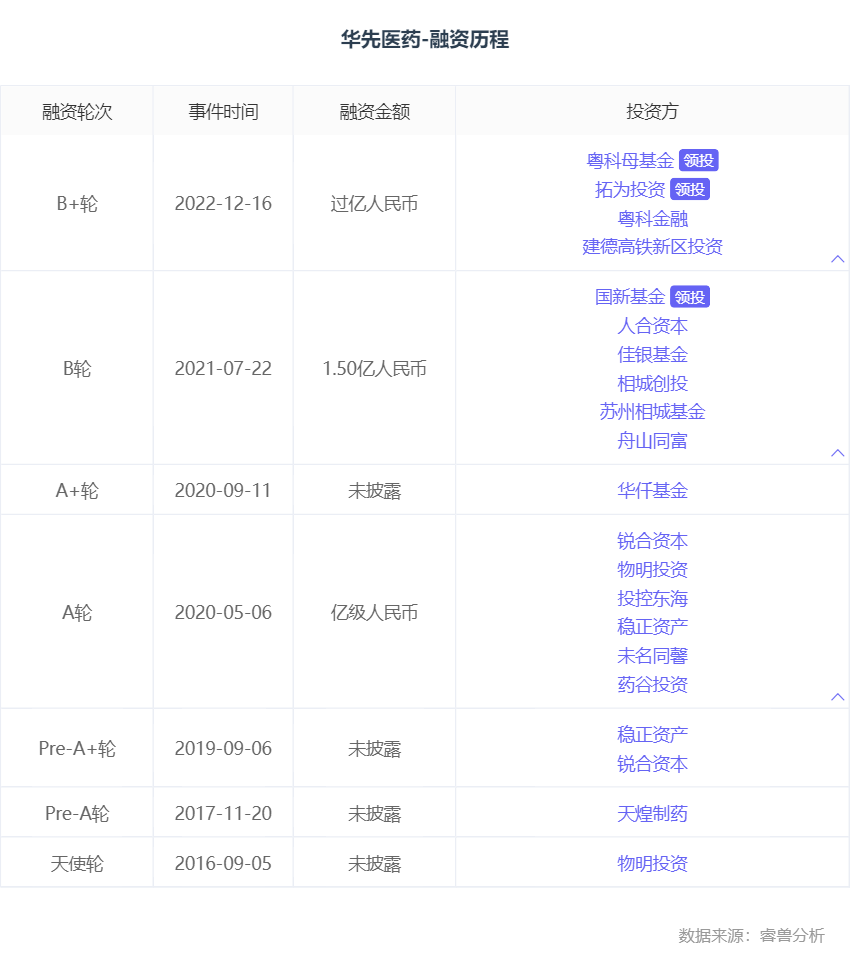The height and width of the screenshot is (978, 850).
Task: Select the A+轮 round cell
Action: pyautogui.click(x=77, y=491)
